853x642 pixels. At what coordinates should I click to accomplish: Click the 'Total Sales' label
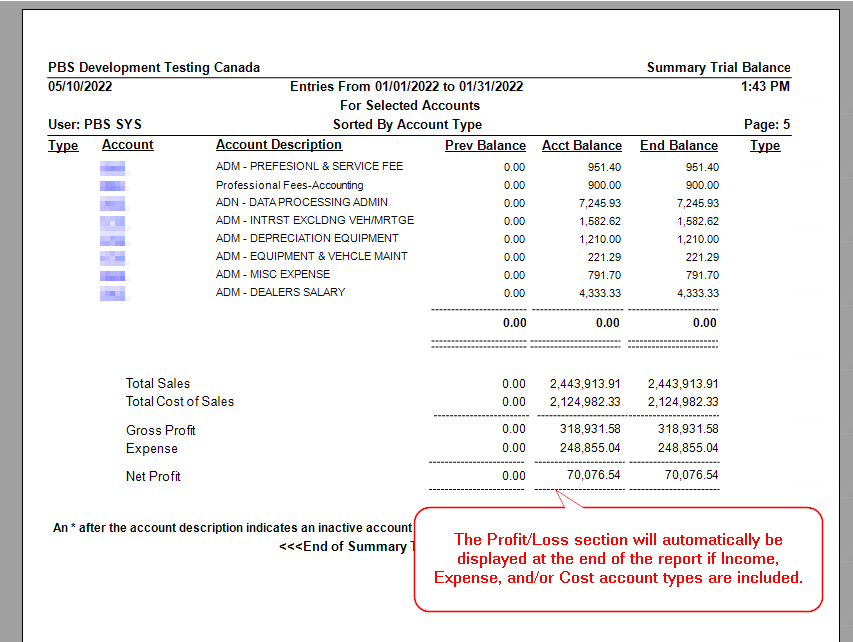pos(158,384)
